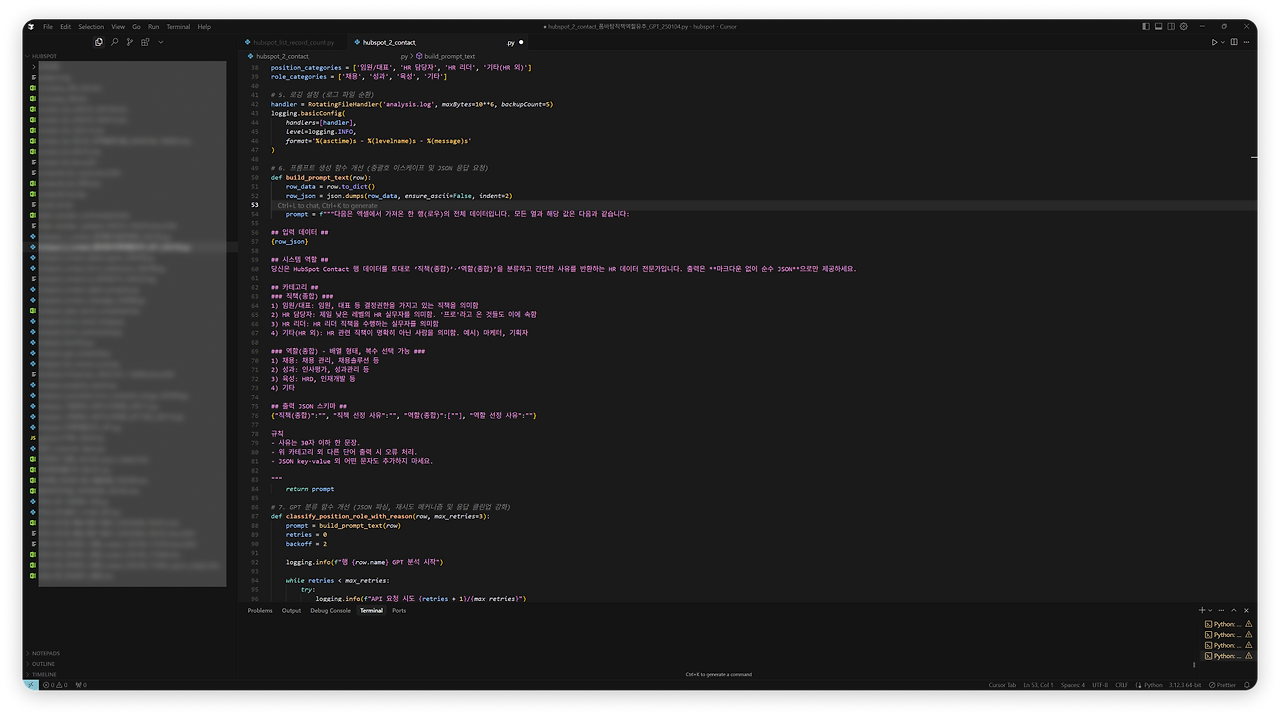Change indentation via Spaces: 4
The image size is (1280, 716).
pyautogui.click(x=1073, y=685)
